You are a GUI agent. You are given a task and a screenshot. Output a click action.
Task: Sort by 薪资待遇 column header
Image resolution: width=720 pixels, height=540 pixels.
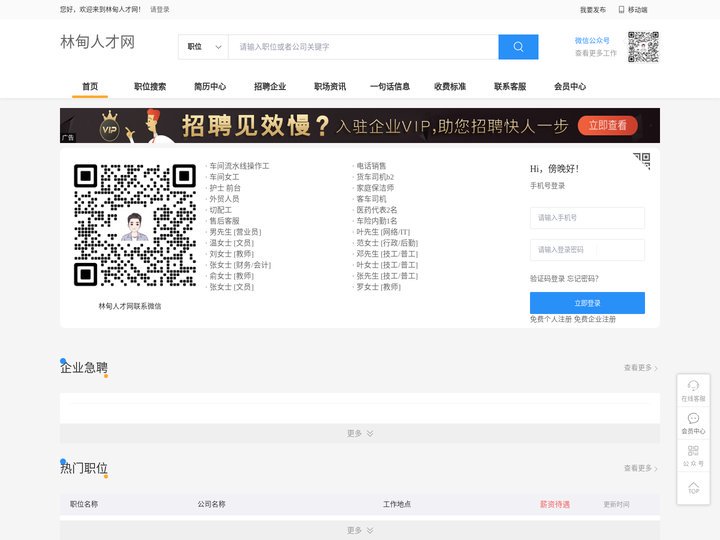pyautogui.click(x=555, y=504)
